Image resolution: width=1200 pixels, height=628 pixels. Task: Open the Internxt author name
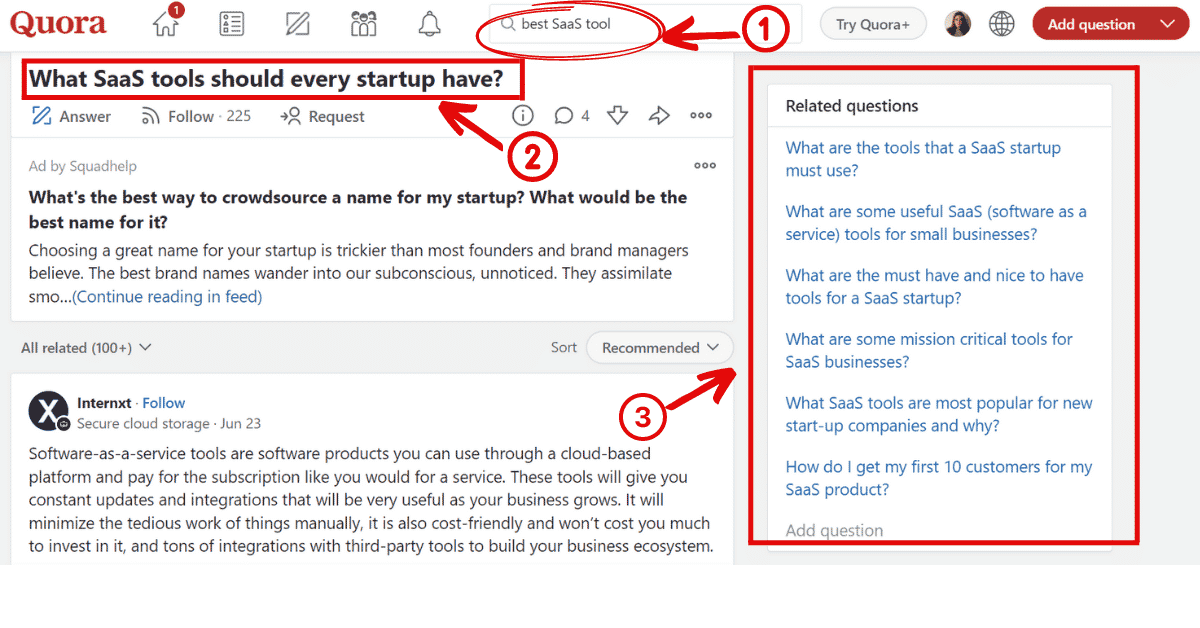pos(104,402)
